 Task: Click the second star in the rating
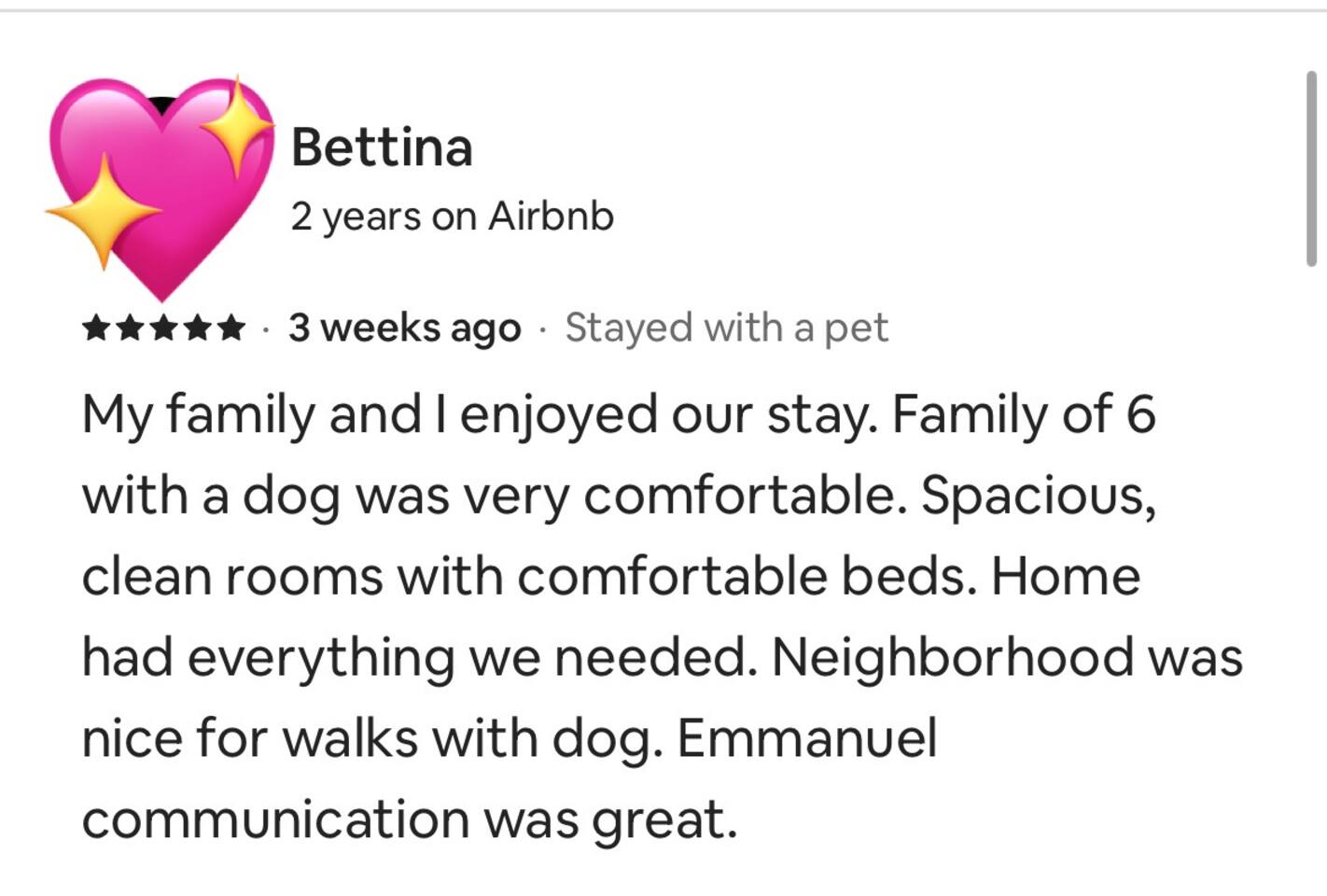coord(130,329)
